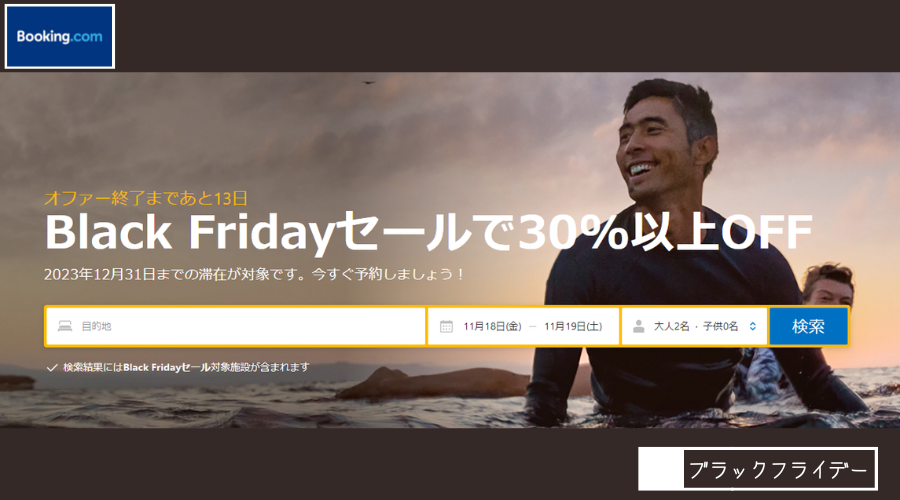Click the checkmark beside the Black Friday note
Screen dimensions: 900x500
(52, 367)
